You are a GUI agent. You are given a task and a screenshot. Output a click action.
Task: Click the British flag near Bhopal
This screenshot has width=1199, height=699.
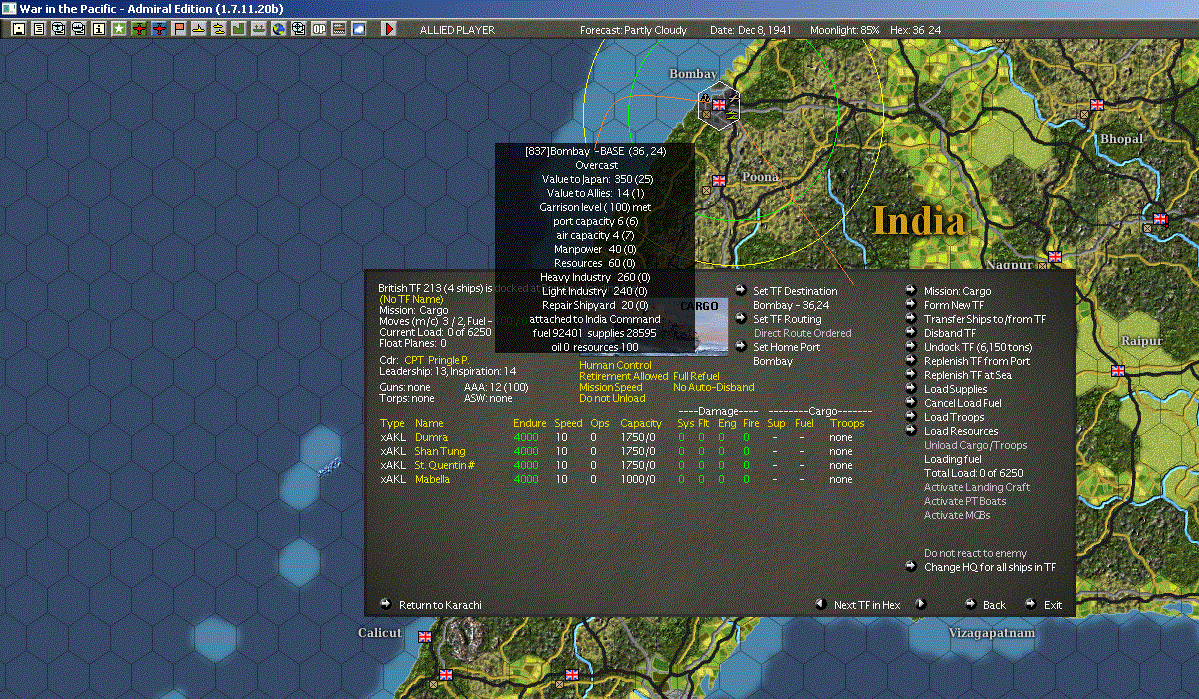(1097, 105)
